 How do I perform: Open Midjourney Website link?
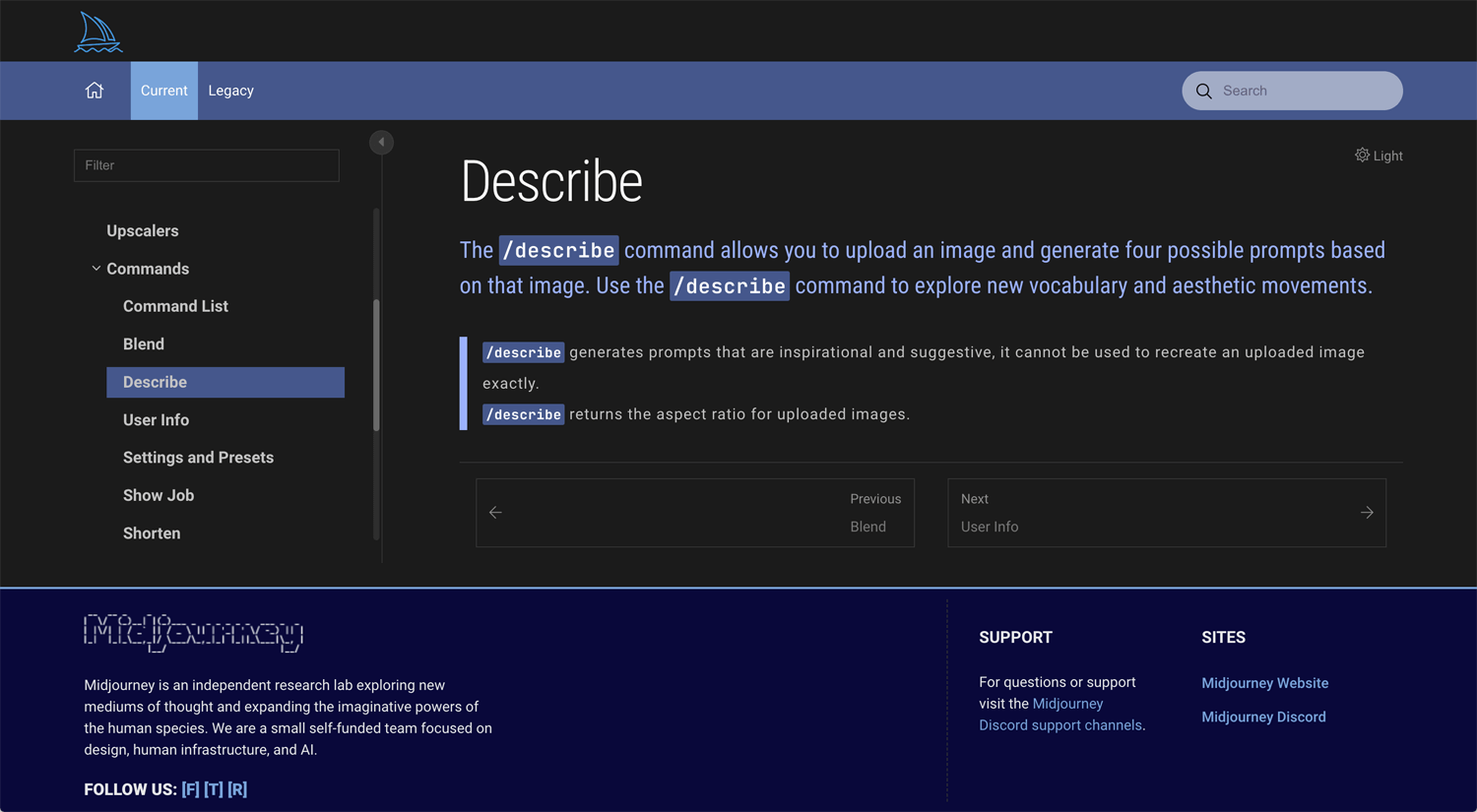point(1264,683)
